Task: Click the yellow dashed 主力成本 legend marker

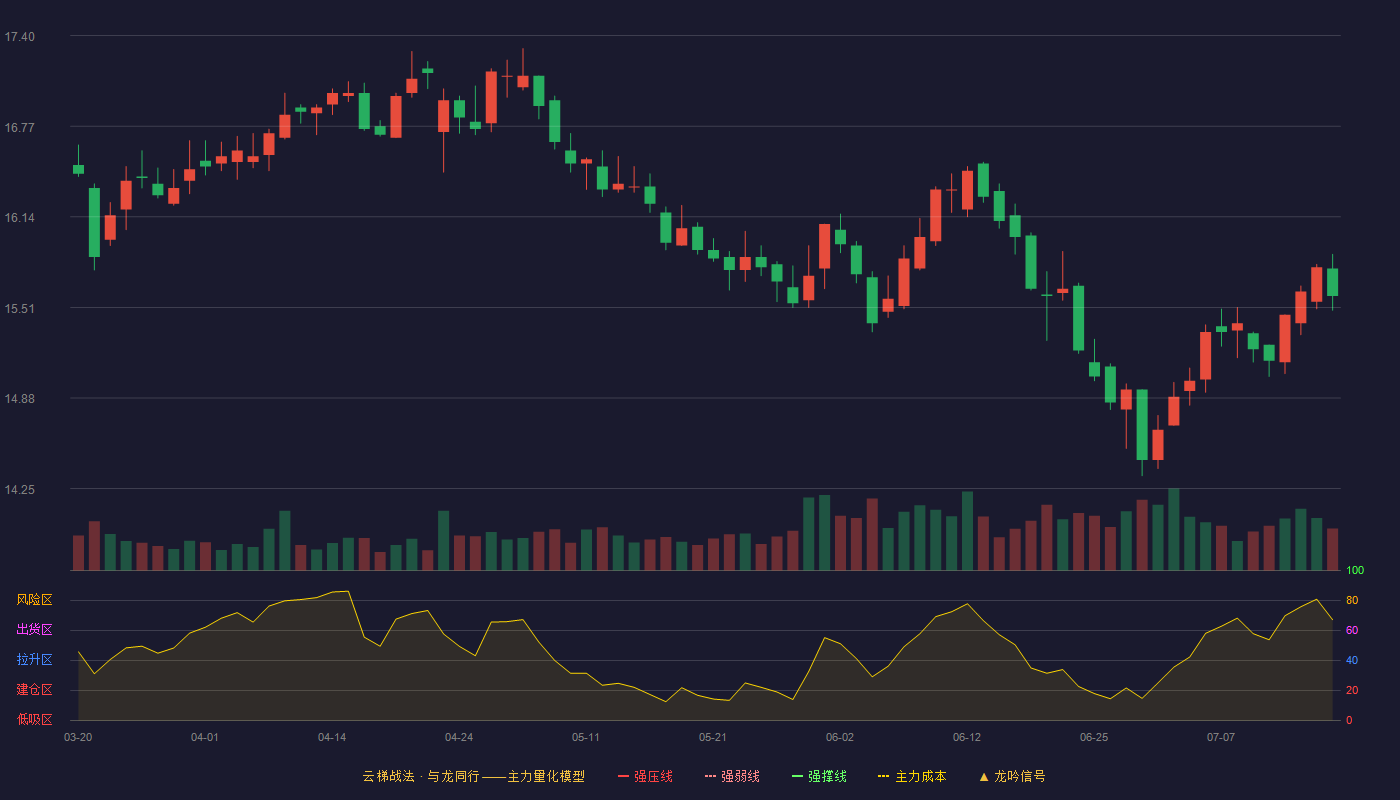Action: [x=883, y=776]
